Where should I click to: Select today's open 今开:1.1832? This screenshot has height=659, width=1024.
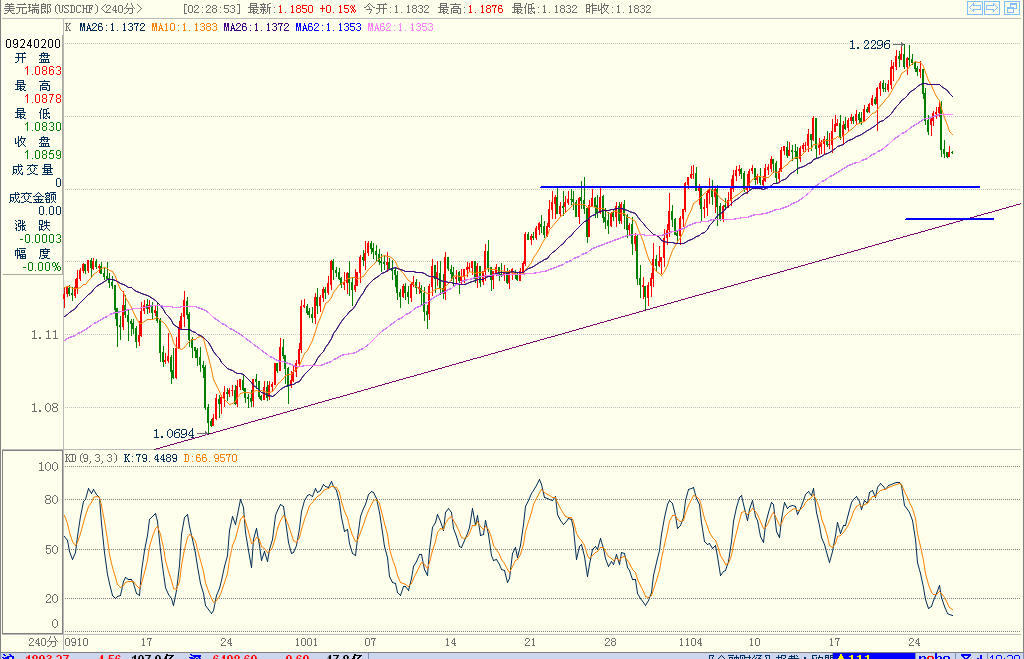point(396,9)
